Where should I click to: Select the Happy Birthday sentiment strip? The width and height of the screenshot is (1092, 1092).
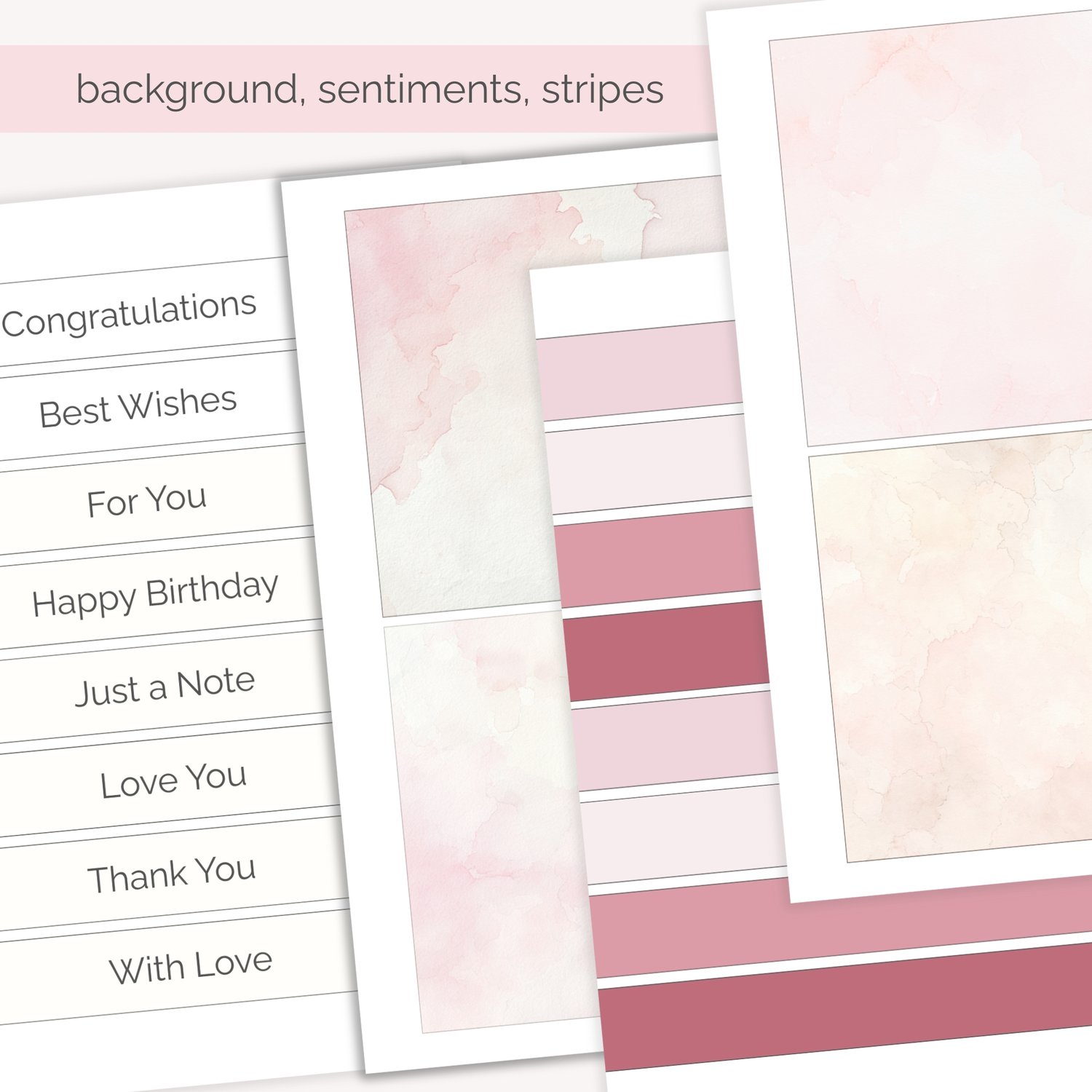(x=155, y=593)
